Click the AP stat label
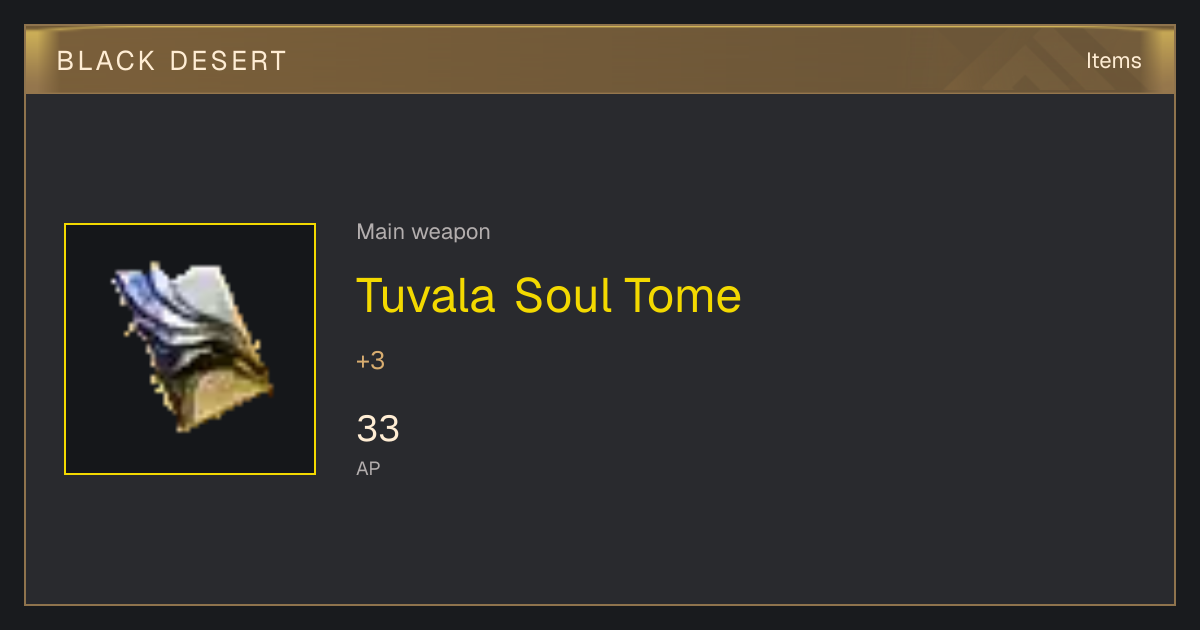This screenshot has height=630, width=1200. coord(368,468)
